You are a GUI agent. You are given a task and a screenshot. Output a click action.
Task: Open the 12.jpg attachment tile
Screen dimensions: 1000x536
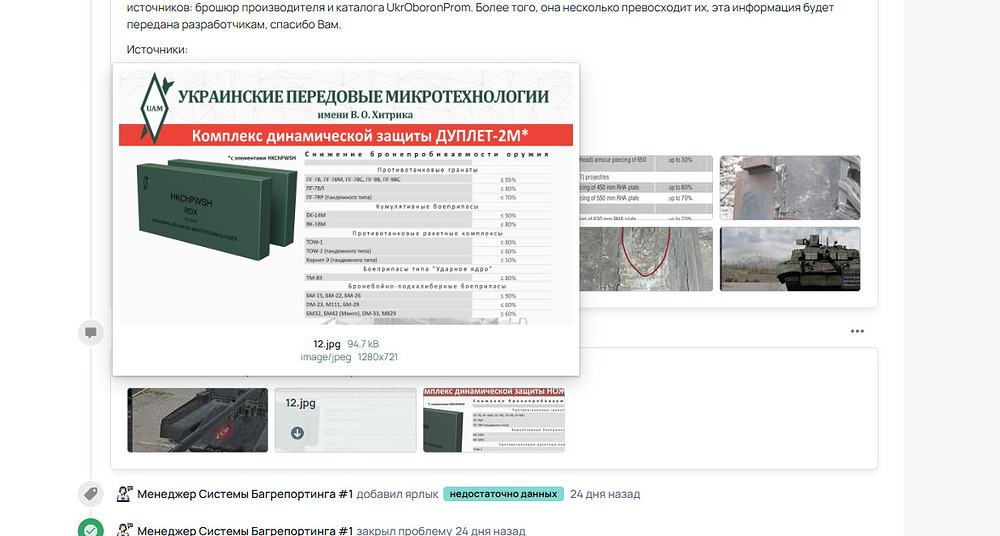pyautogui.click(x=345, y=420)
